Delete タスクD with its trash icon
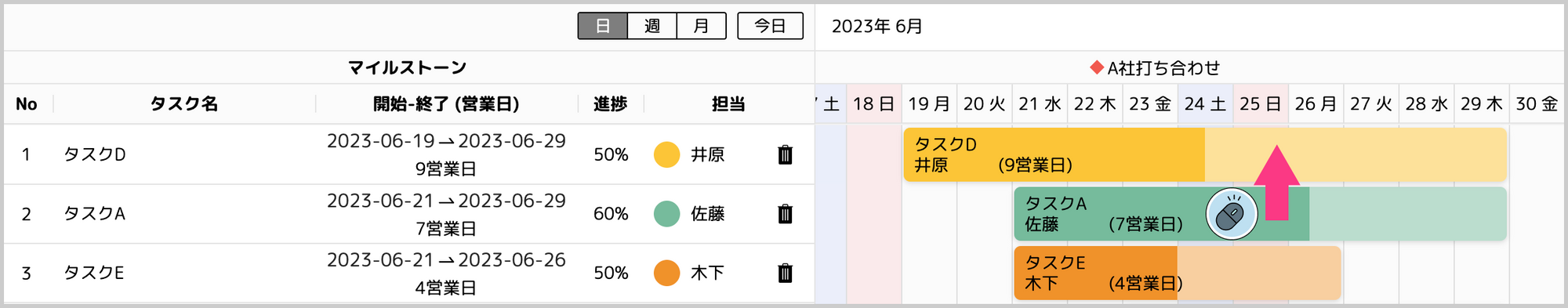The height and width of the screenshot is (308, 1568). coord(785,154)
